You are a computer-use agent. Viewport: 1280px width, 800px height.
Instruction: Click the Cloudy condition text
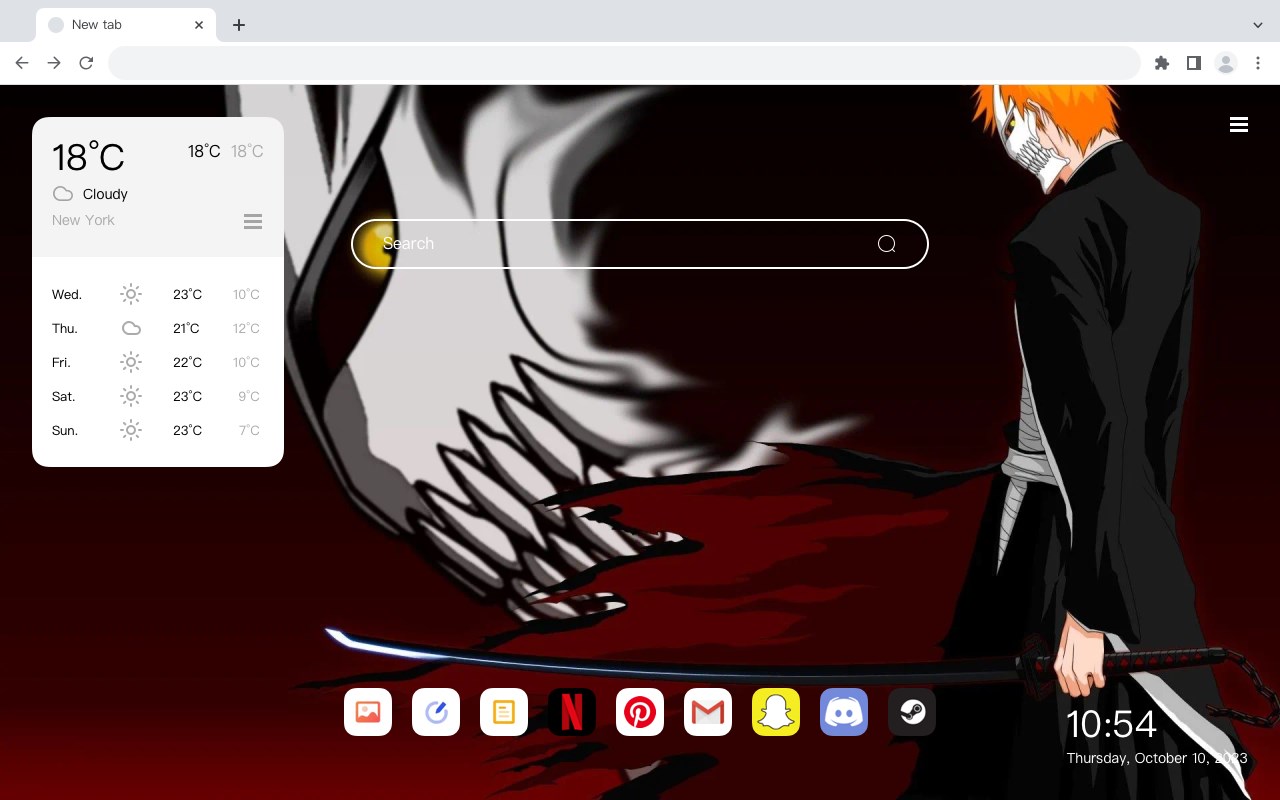click(105, 194)
